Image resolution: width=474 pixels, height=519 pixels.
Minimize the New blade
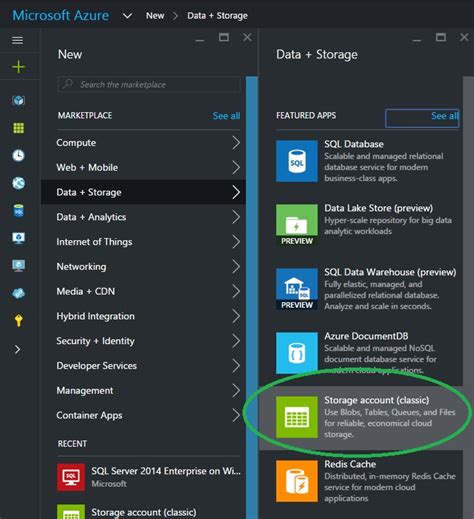[x=200, y=39]
